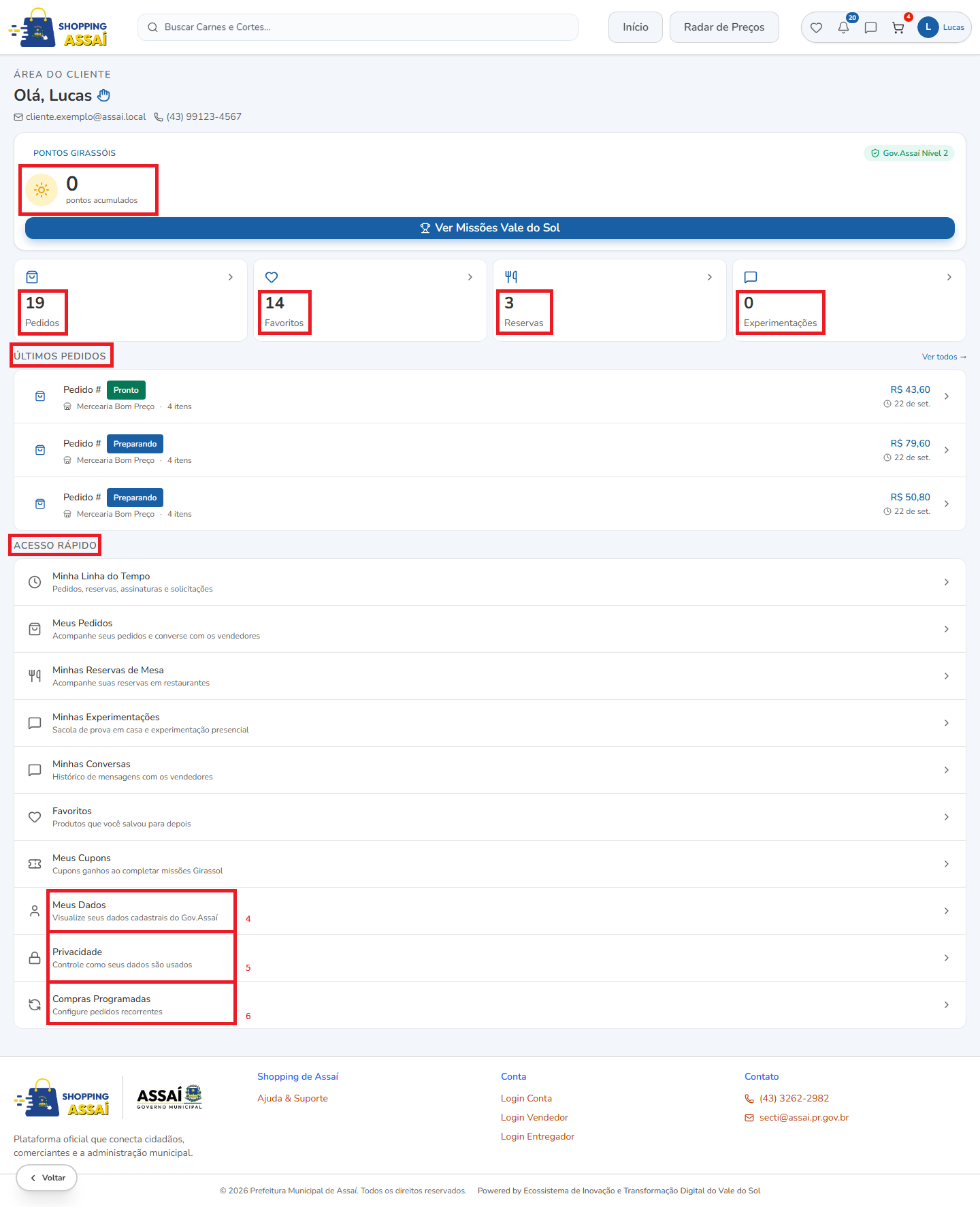Open messages chat icon in header
The height and width of the screenshot is (1207, 980).
coord(870,27)
